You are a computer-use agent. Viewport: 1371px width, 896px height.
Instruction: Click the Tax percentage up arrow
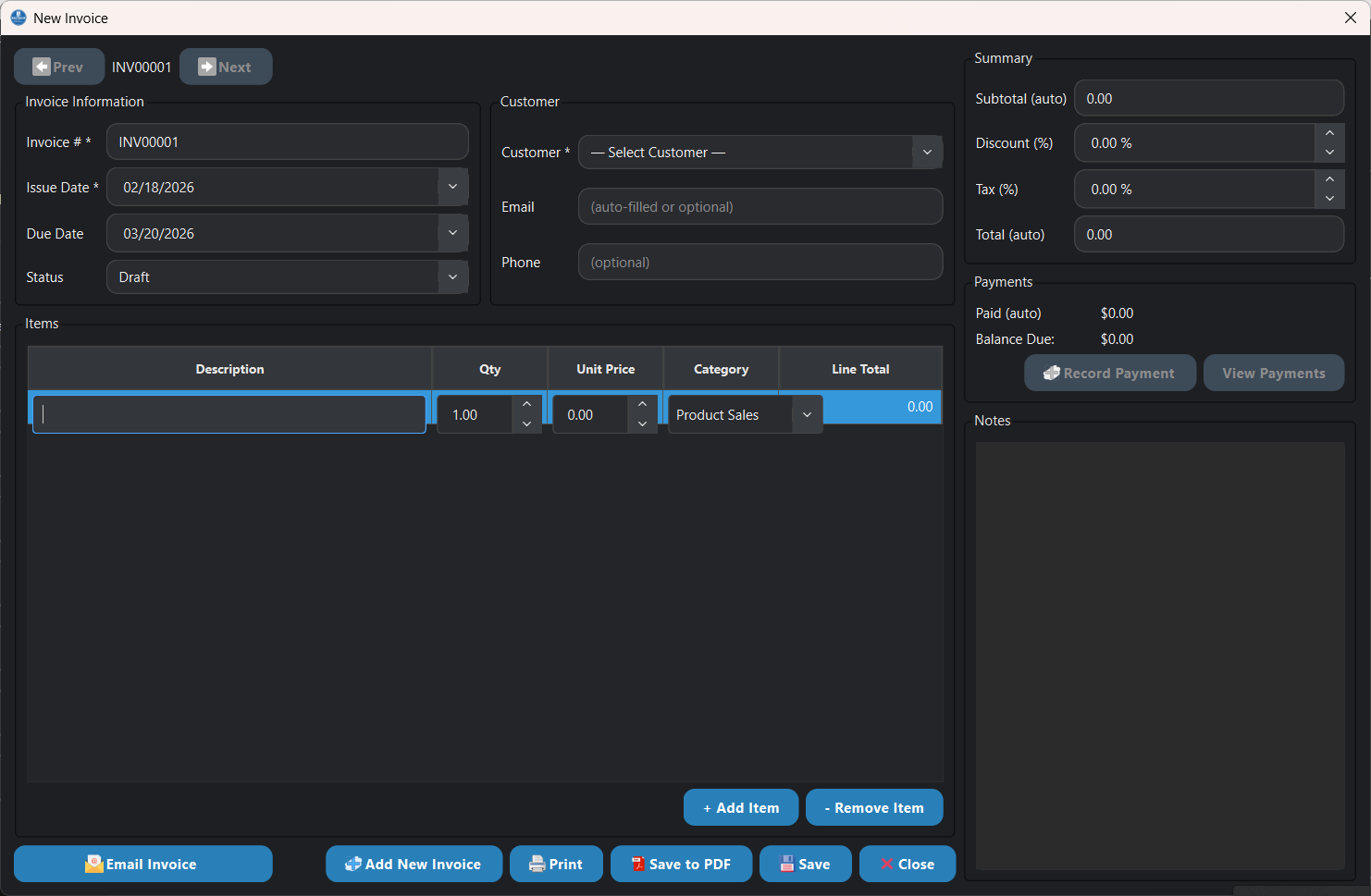[1330, 179]
